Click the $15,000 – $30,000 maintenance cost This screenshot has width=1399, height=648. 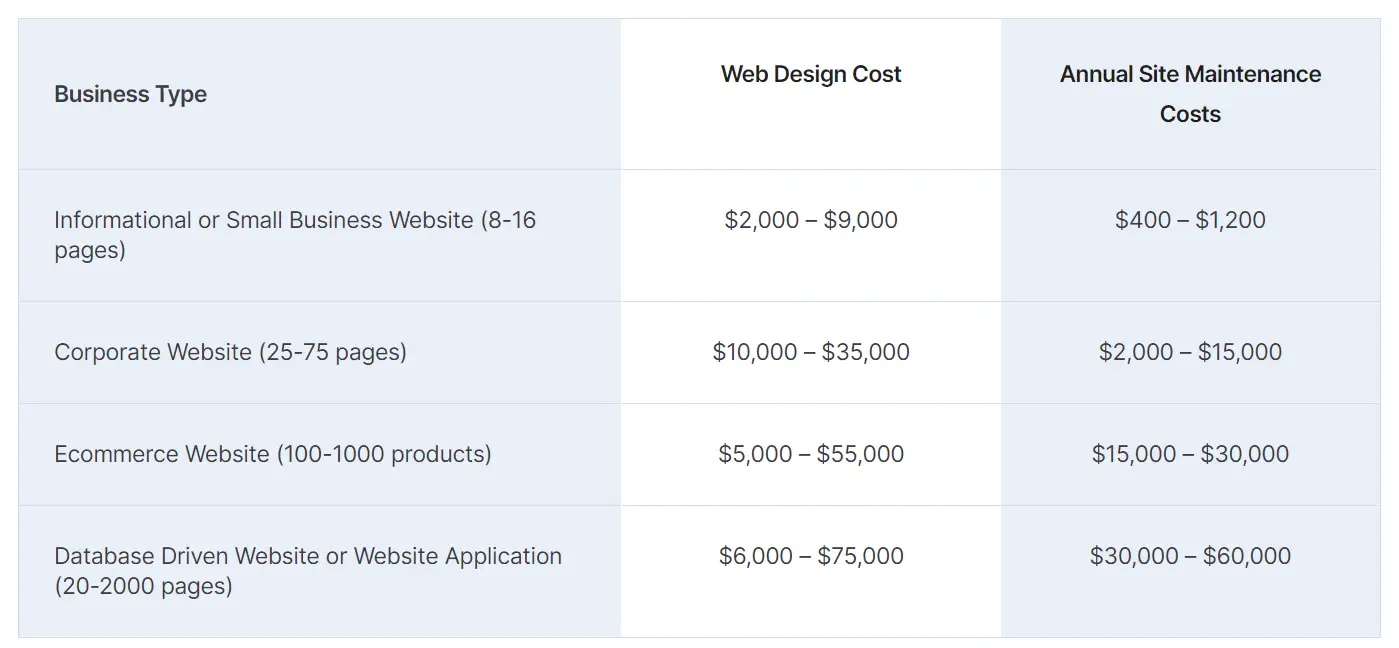[x=1190, y=454]
